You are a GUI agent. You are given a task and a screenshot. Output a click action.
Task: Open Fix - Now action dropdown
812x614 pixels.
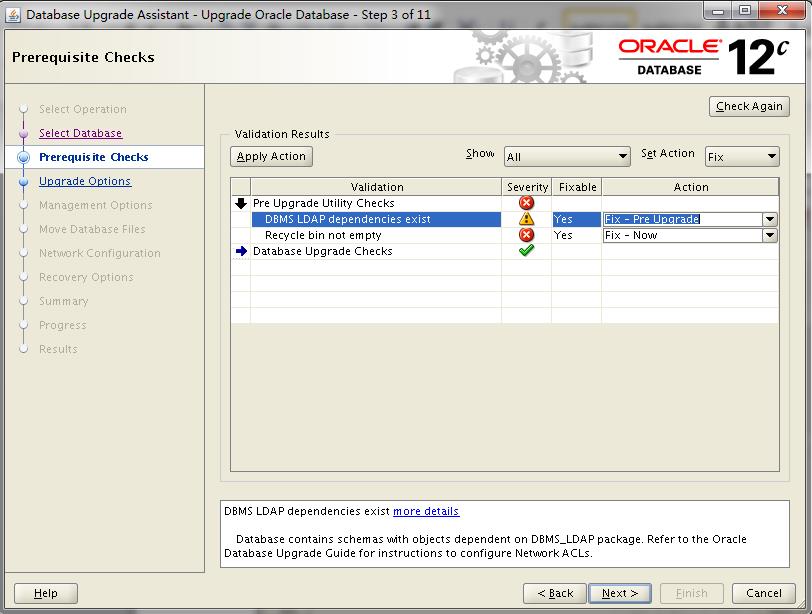pos(770,236)
